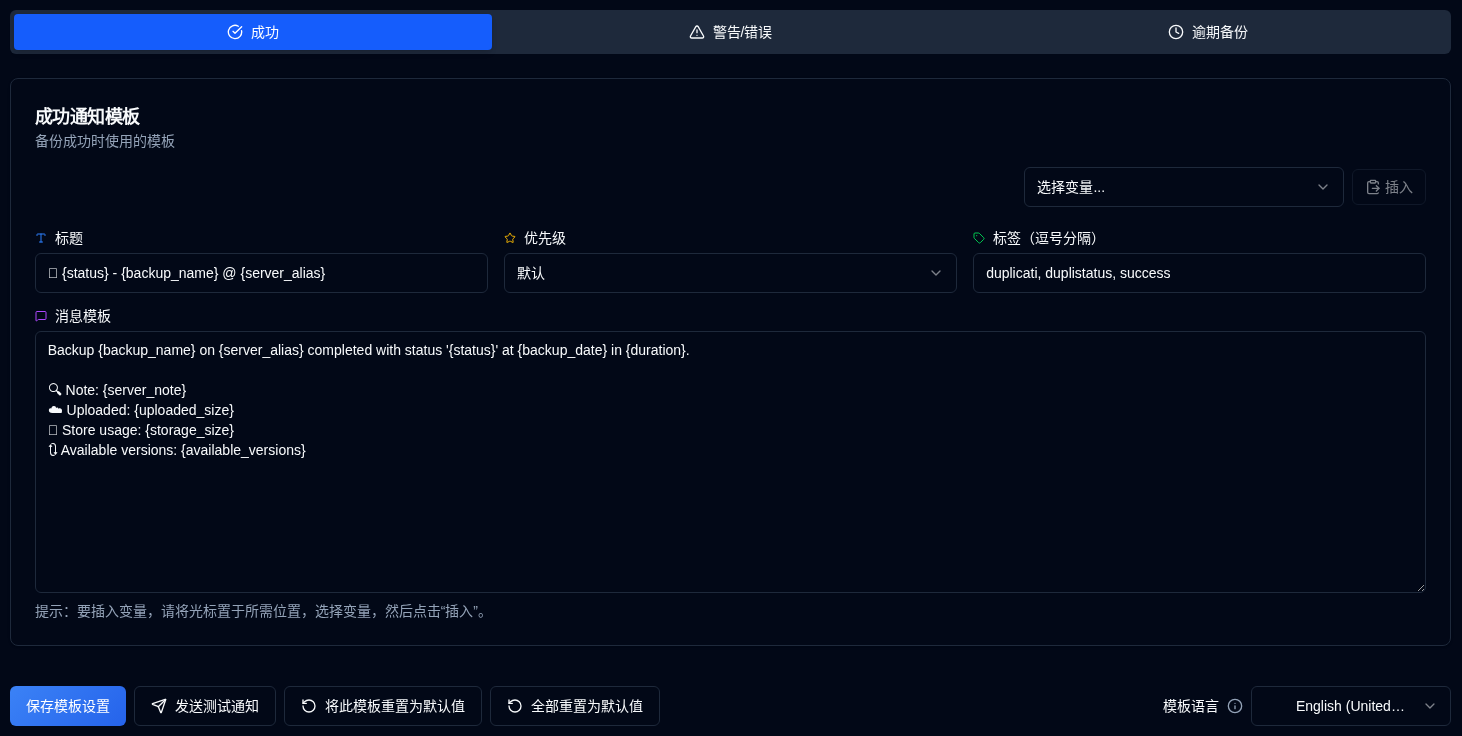
Task: Open the 警告/错误 tab
Action: coord(731,32)
